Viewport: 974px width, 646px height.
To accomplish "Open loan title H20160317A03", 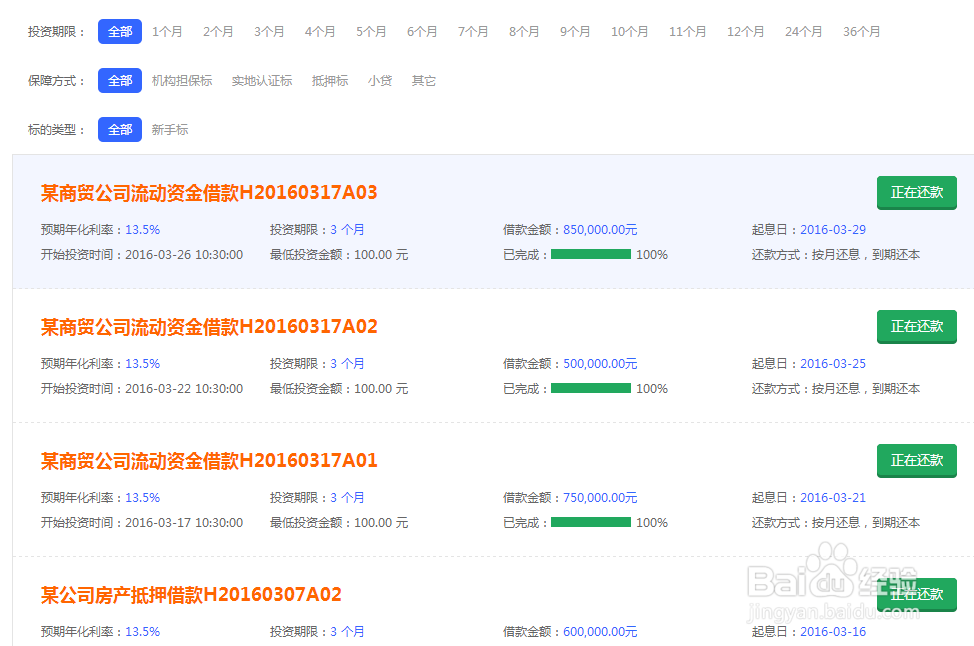I will [209, 193].
